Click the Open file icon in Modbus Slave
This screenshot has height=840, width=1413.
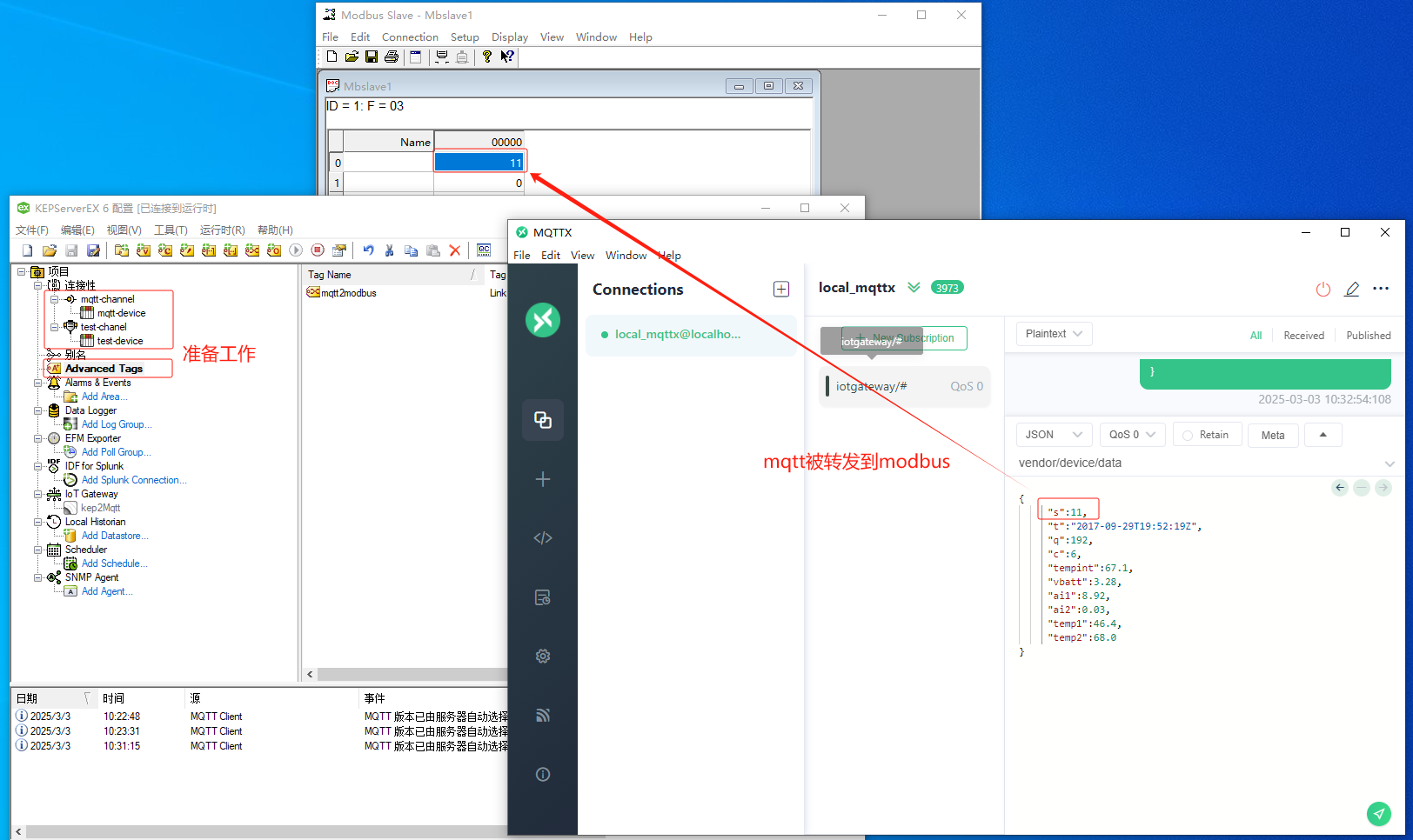click(352, 57)
